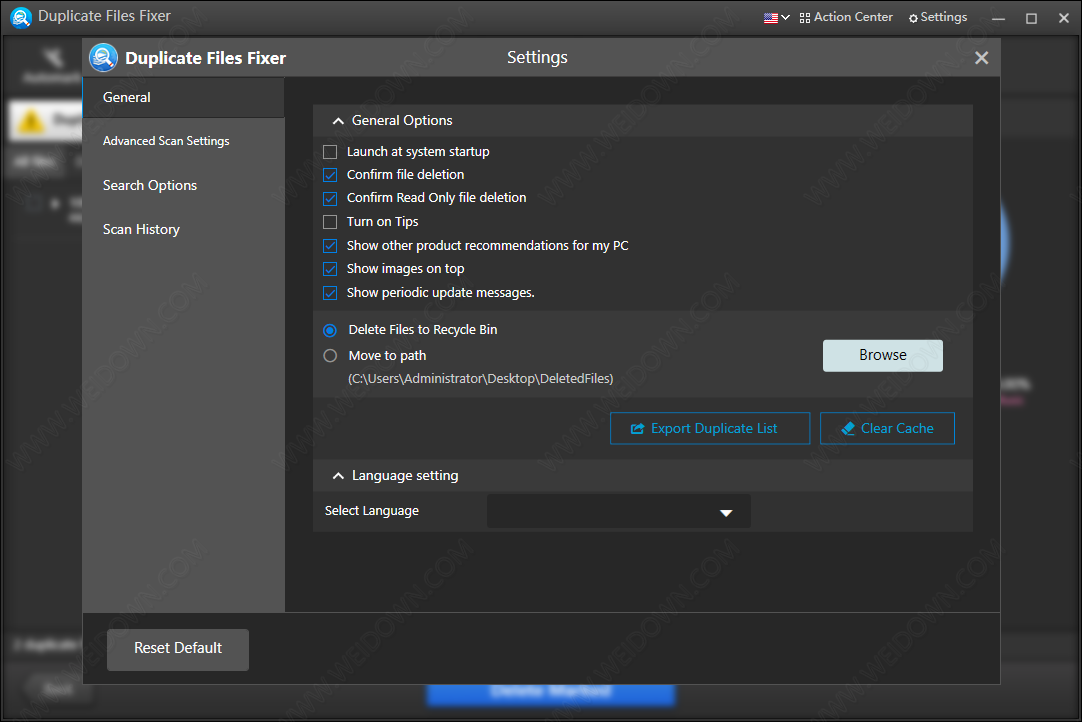
Task: Enable Launch at system startup checkbox
Action: click(330, 152)
